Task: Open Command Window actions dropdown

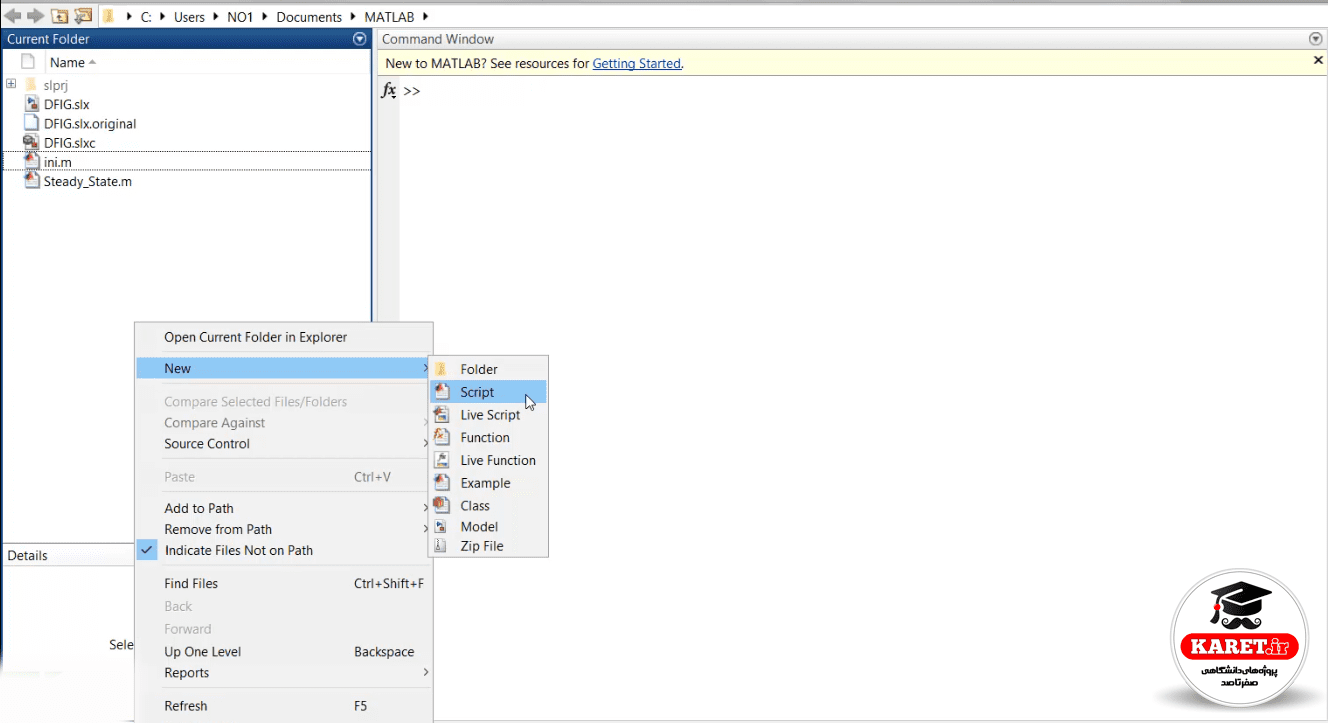Action: point(1316,39)
